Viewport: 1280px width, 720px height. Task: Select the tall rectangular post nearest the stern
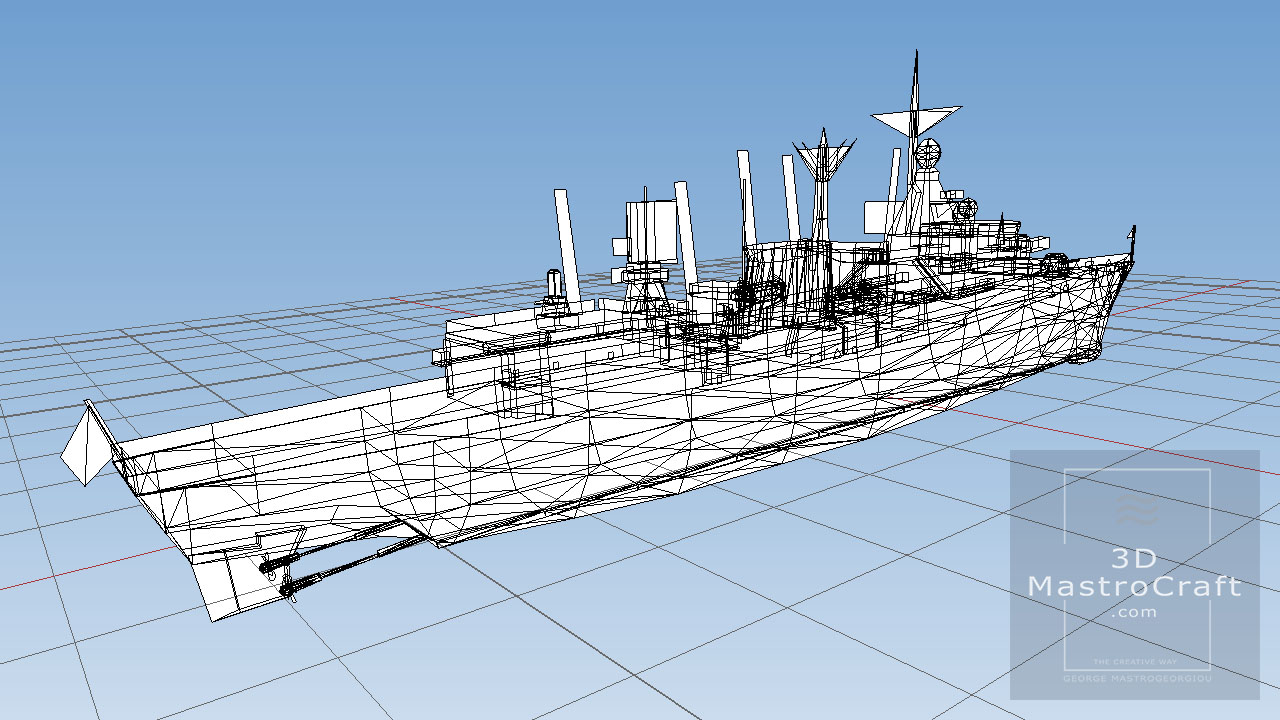coord(567,245)
